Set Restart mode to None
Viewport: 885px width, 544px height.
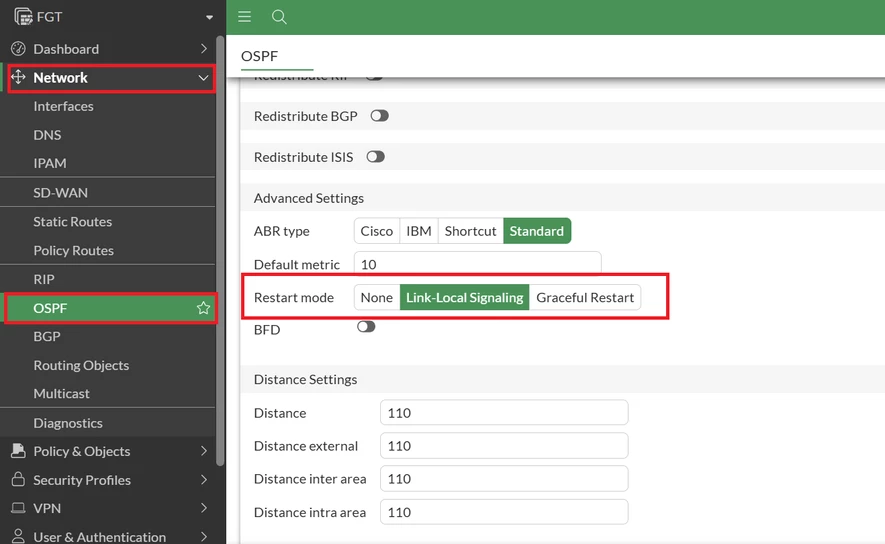click(376, 297)
